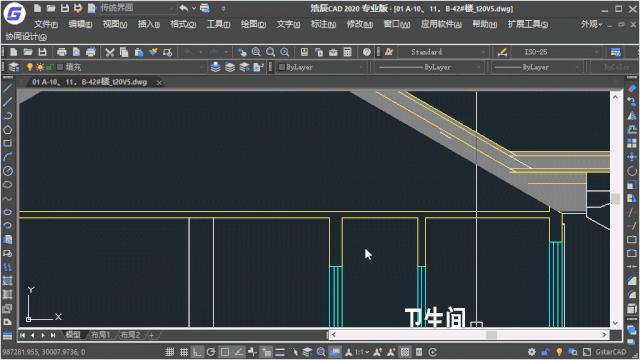Open the 视图 menu
The height and width of the screenshot is (360, 640).
click(115, 24)
